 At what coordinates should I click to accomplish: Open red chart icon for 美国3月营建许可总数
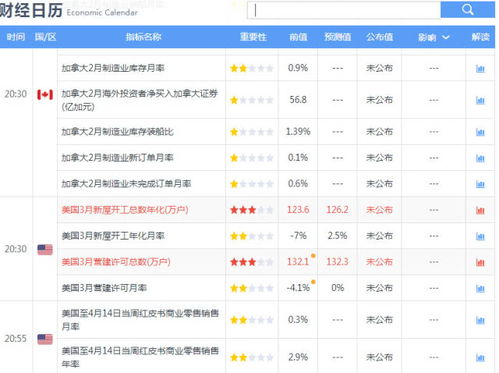480,262
